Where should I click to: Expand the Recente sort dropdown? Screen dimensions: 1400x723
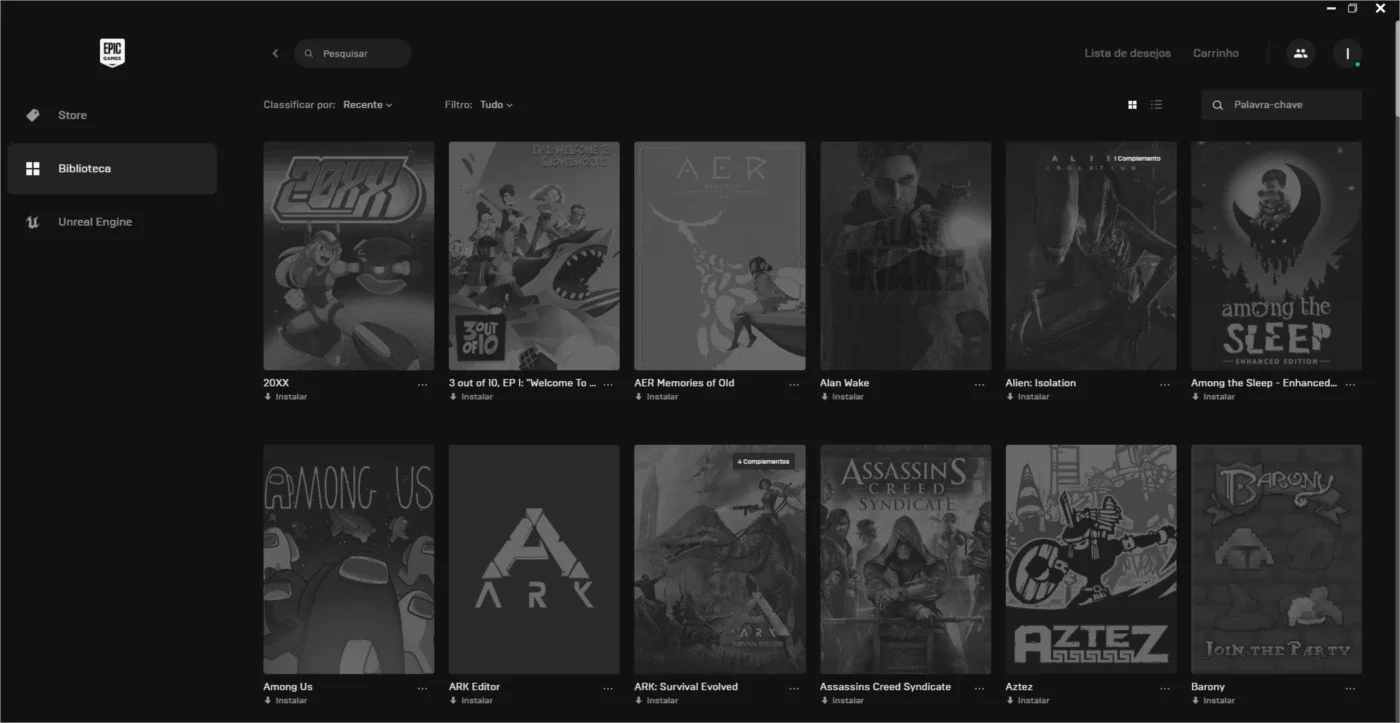[368, 104]
